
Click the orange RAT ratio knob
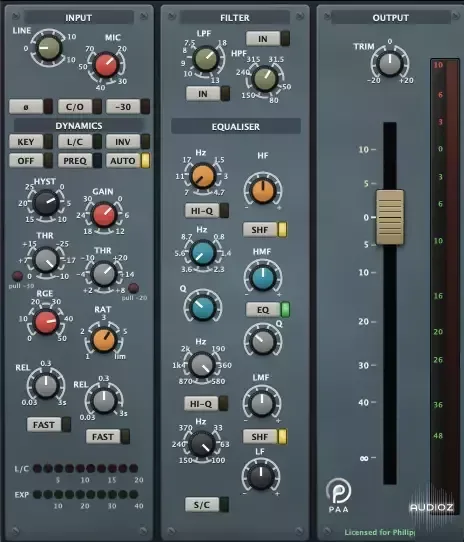(103, 340)
